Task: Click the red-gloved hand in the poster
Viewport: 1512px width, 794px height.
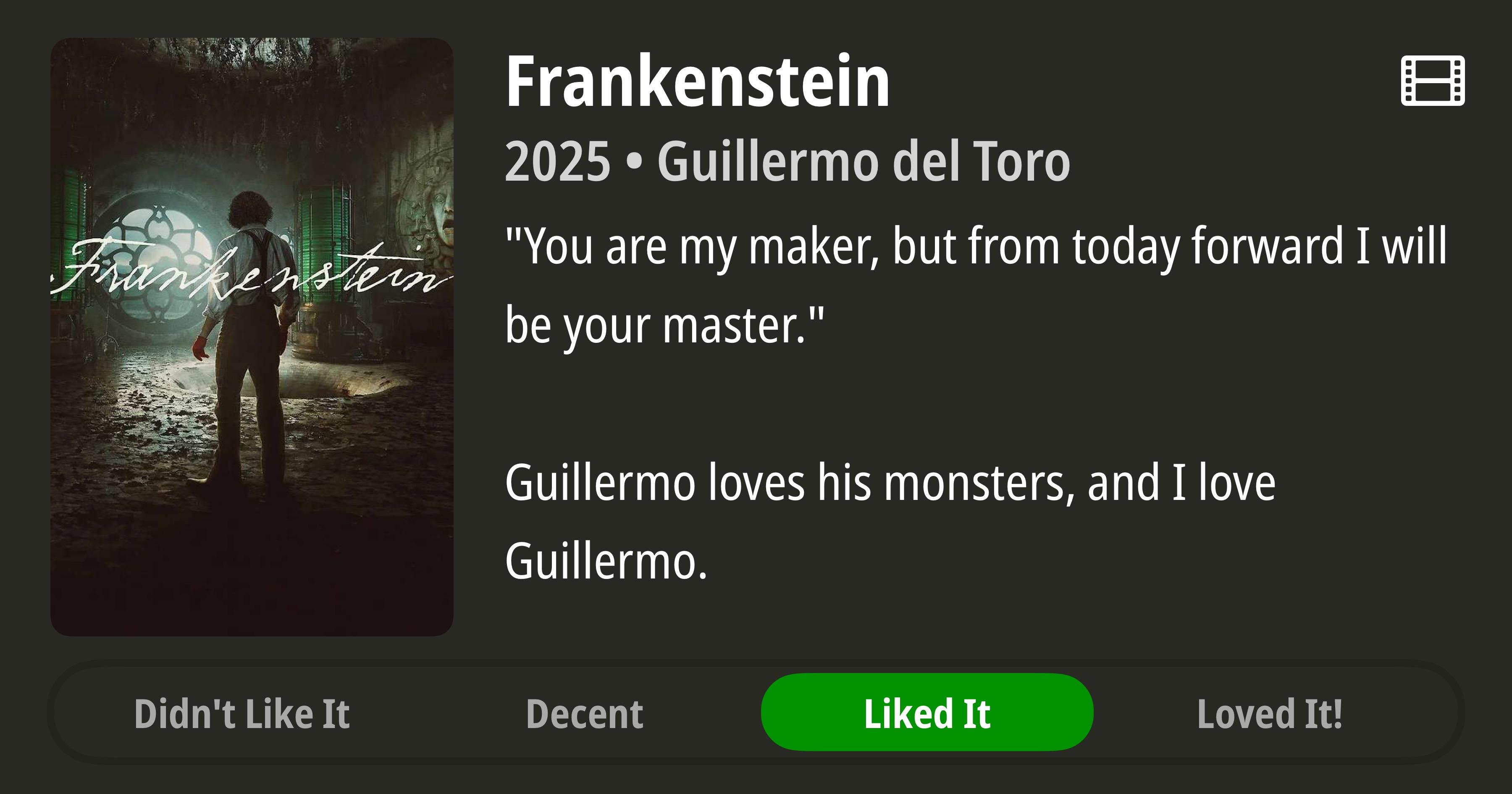Action: point(201,349)
